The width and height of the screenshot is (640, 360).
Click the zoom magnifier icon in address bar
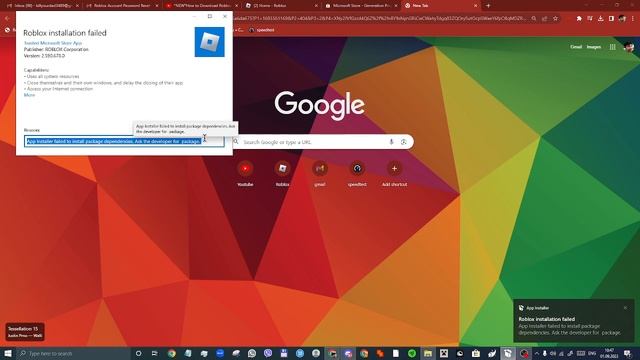click(x=534, y=18)
